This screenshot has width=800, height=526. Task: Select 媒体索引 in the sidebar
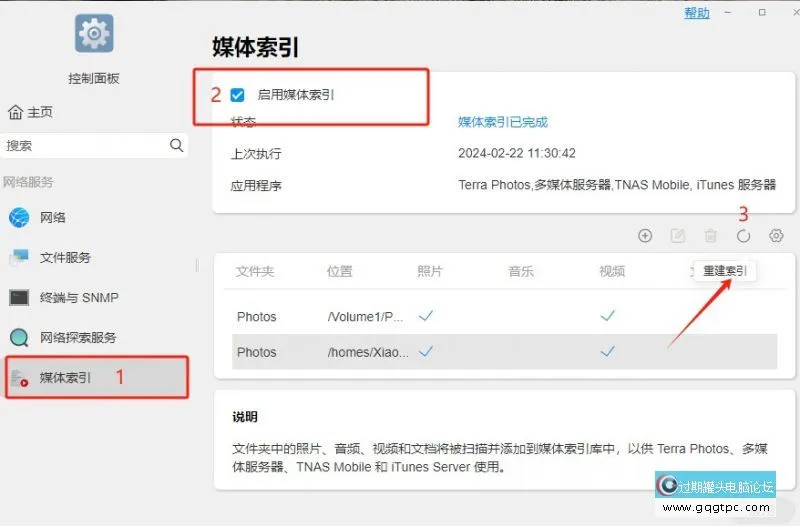pos(64,377)
